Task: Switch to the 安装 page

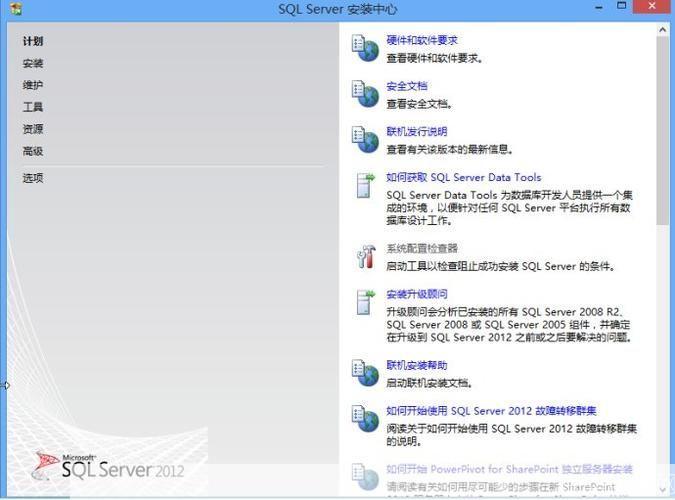Action: (x=33, y=63)
